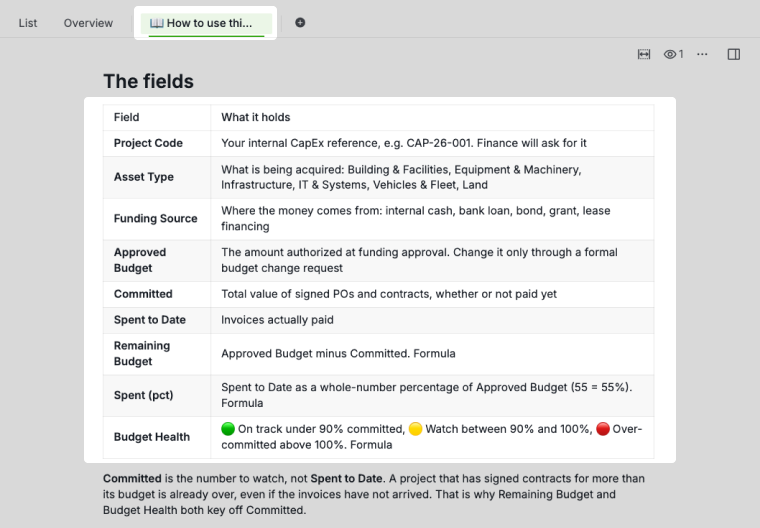Click the Funding Source row label

[x=156, y=219]
